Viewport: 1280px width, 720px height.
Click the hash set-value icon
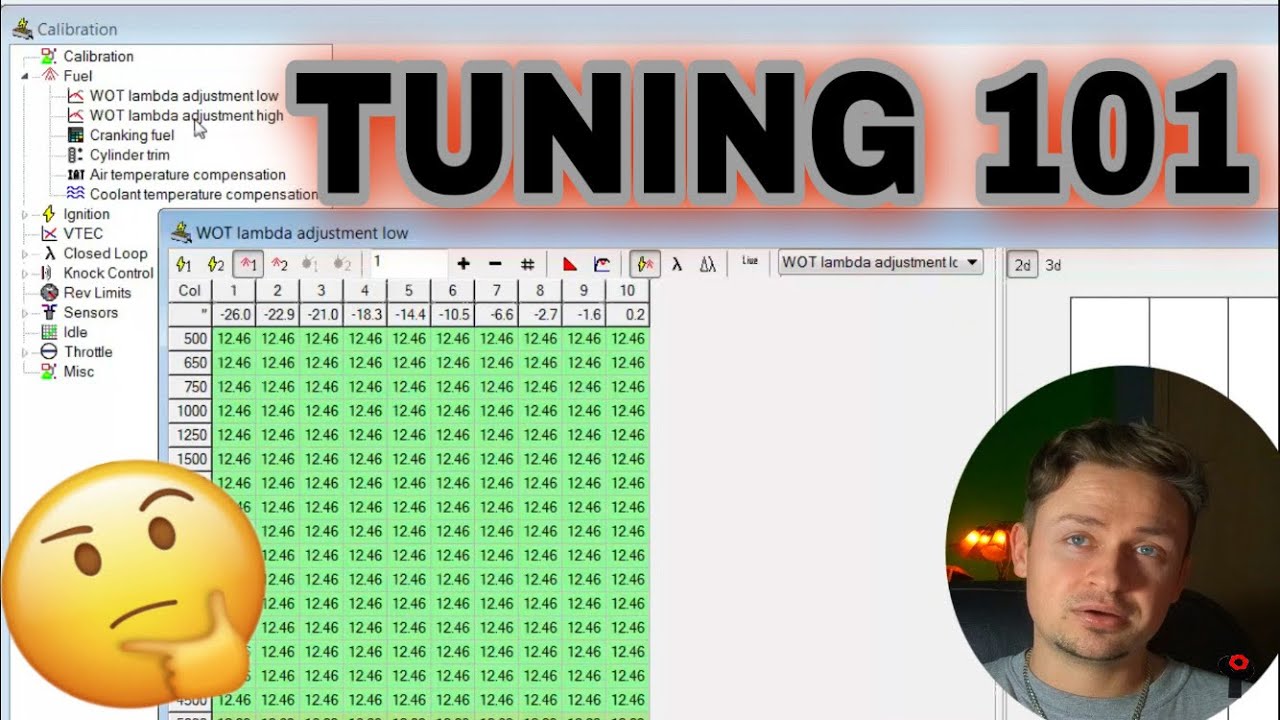tap(527, 264)
